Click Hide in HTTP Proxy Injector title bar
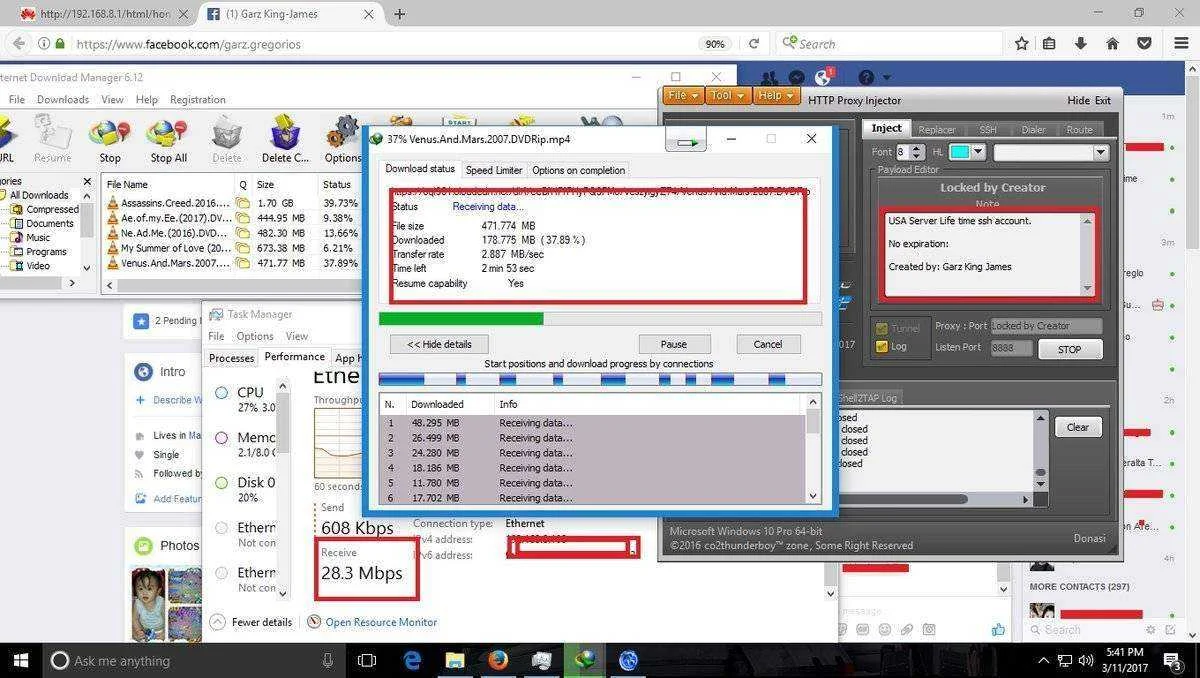The image size is (1200, 678). click(x=1078, y=100)
